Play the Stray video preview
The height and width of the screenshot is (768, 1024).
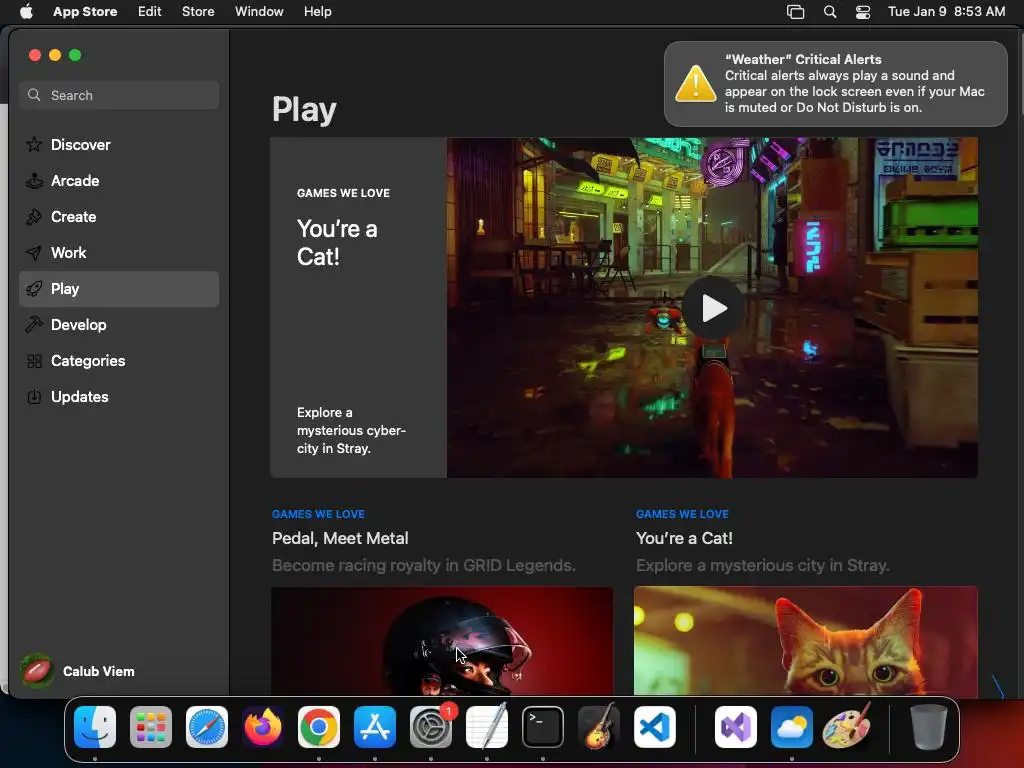(713, 308)
